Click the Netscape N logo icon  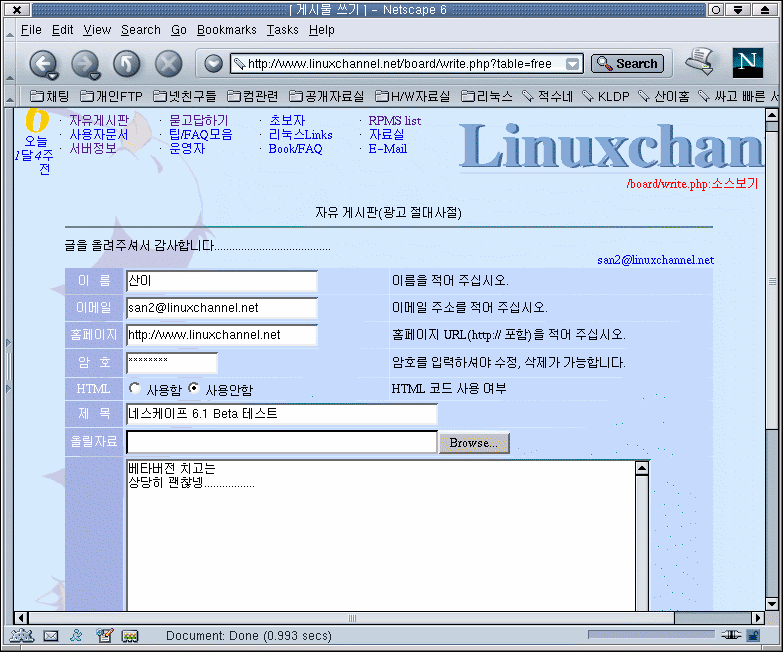point(747,63)
